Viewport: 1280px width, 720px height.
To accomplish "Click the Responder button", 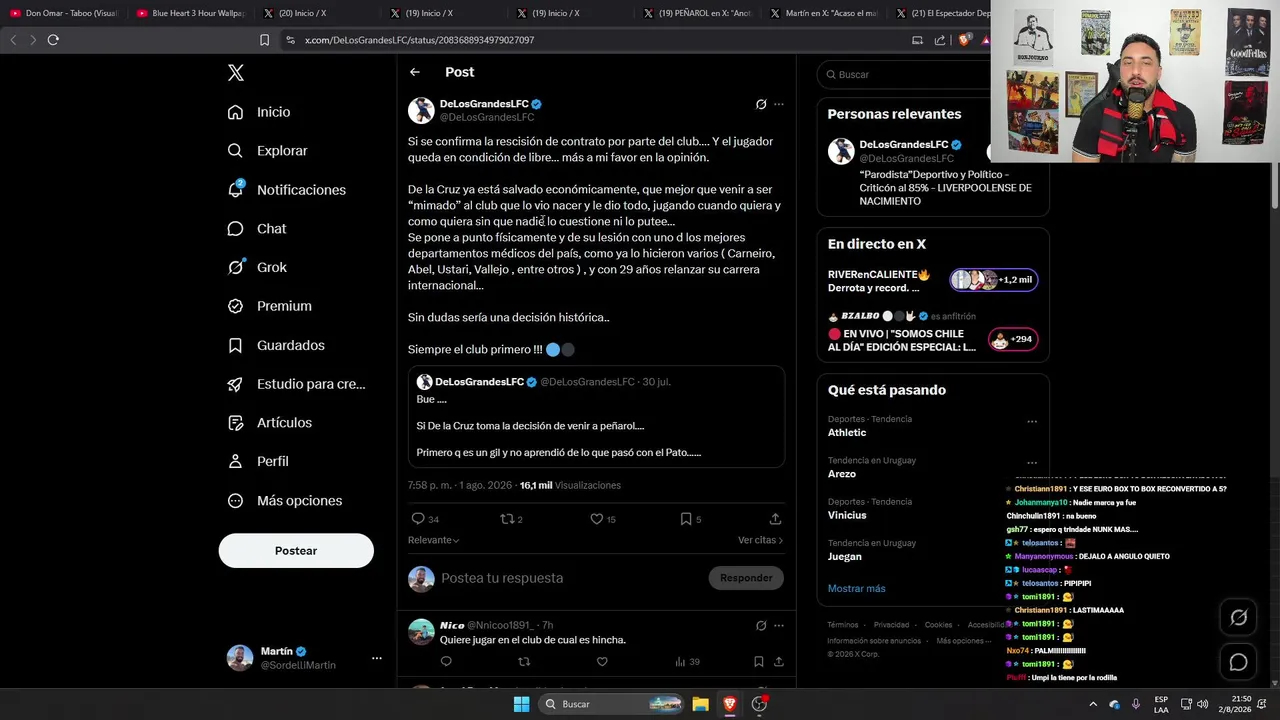I will point(746,578).
